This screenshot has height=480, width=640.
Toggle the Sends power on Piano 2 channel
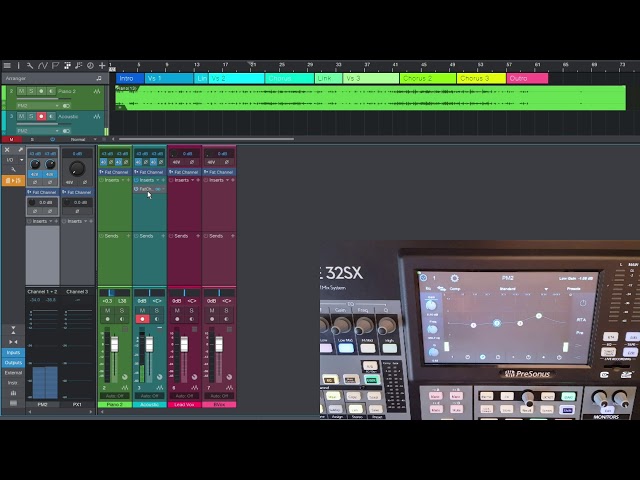(x=102, y=236)
